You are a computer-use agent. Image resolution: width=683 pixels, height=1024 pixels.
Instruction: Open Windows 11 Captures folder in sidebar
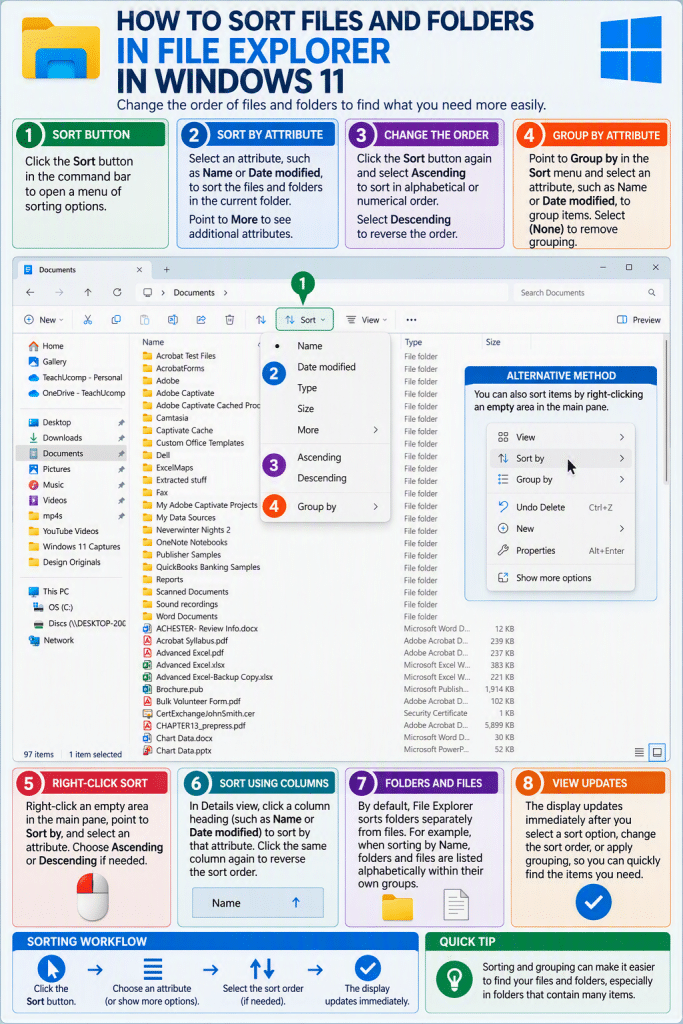point(74,547)
